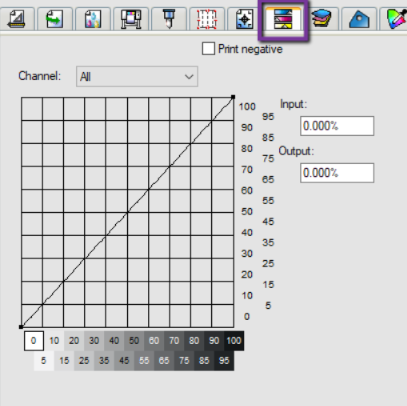Click the 0 label on the vertical axis
The width and height of the screenshot is (407, 406).
click(x=247, y=317)
